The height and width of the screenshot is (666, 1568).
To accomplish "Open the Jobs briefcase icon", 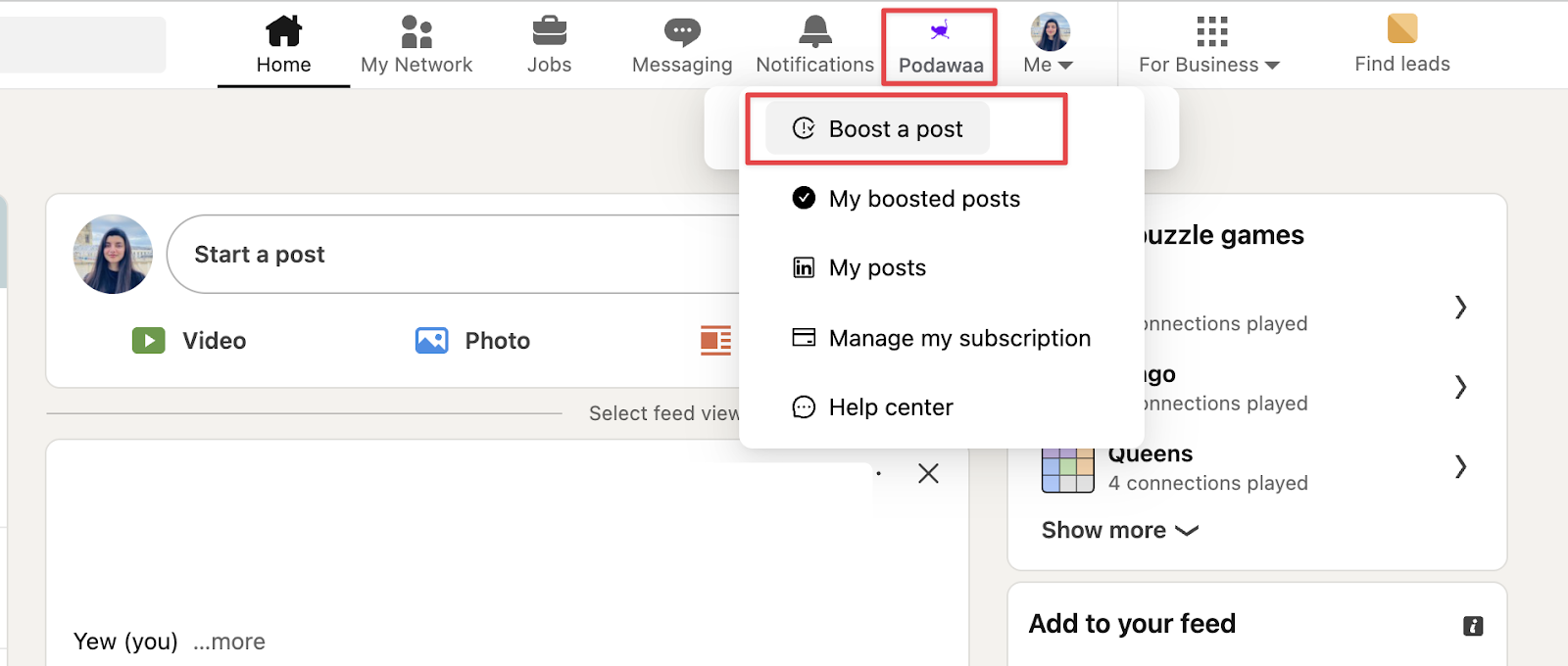I will (549, 31).
